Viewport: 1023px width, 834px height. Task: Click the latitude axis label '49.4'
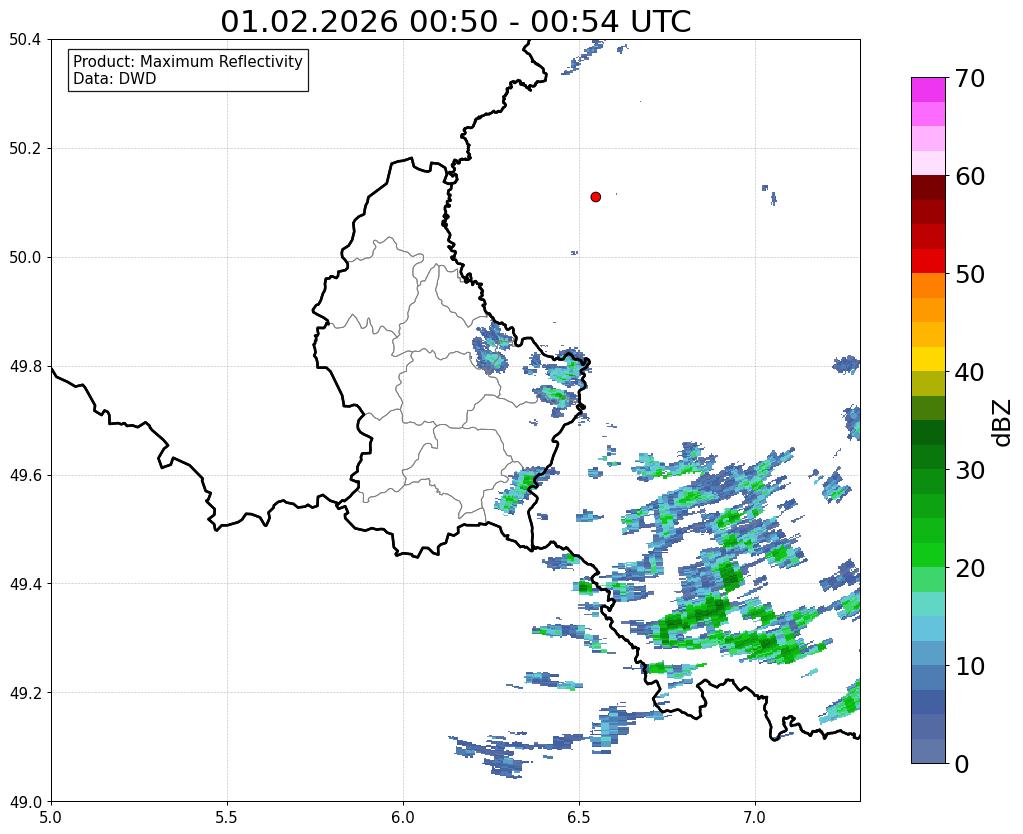[25, 584]
